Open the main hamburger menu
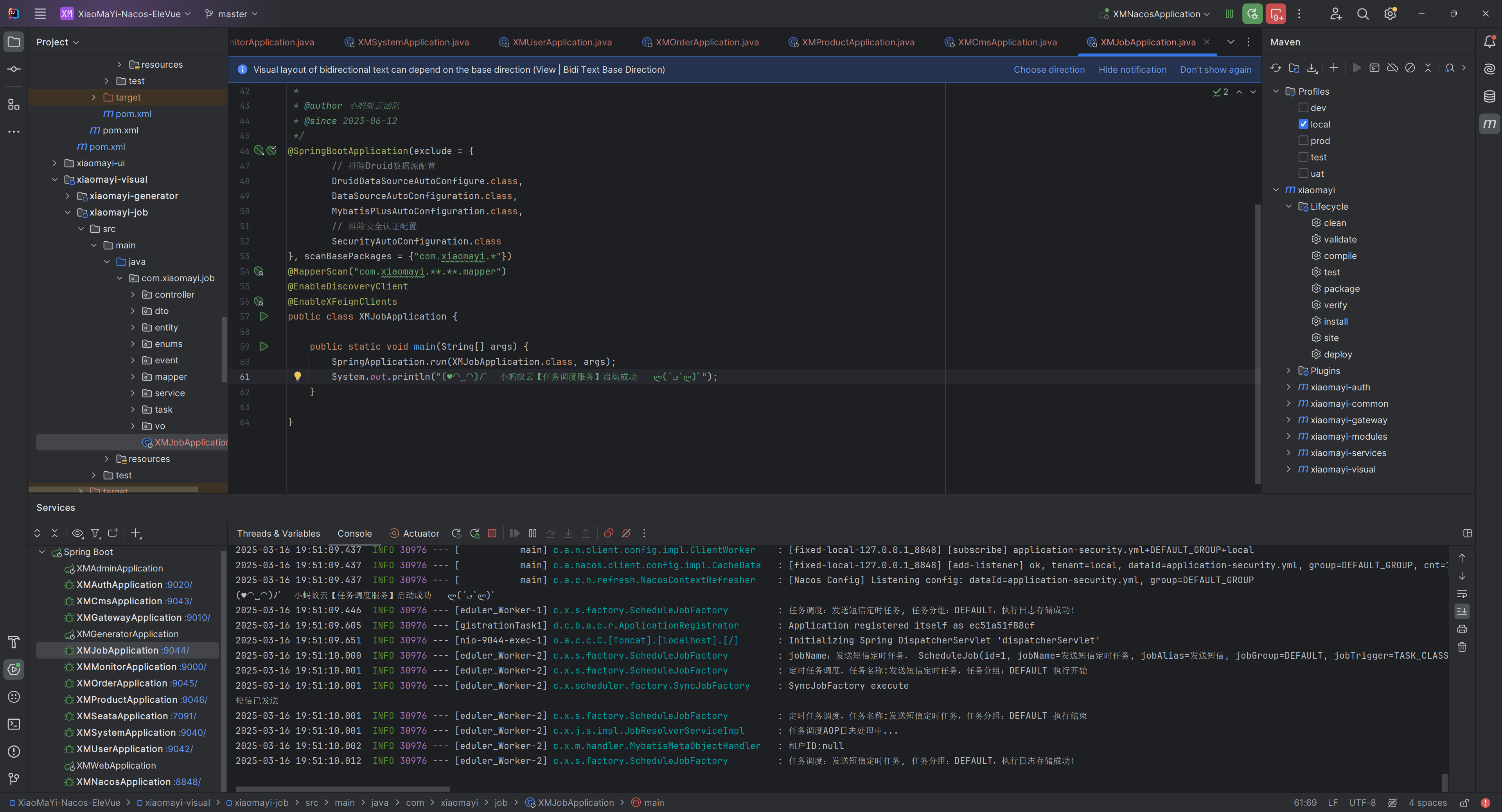 (40, 13)
